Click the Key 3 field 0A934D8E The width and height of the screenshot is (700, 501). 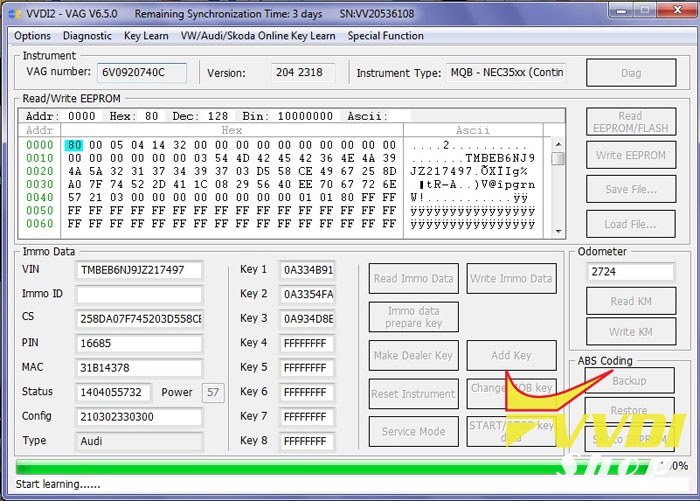click(307, 319)
